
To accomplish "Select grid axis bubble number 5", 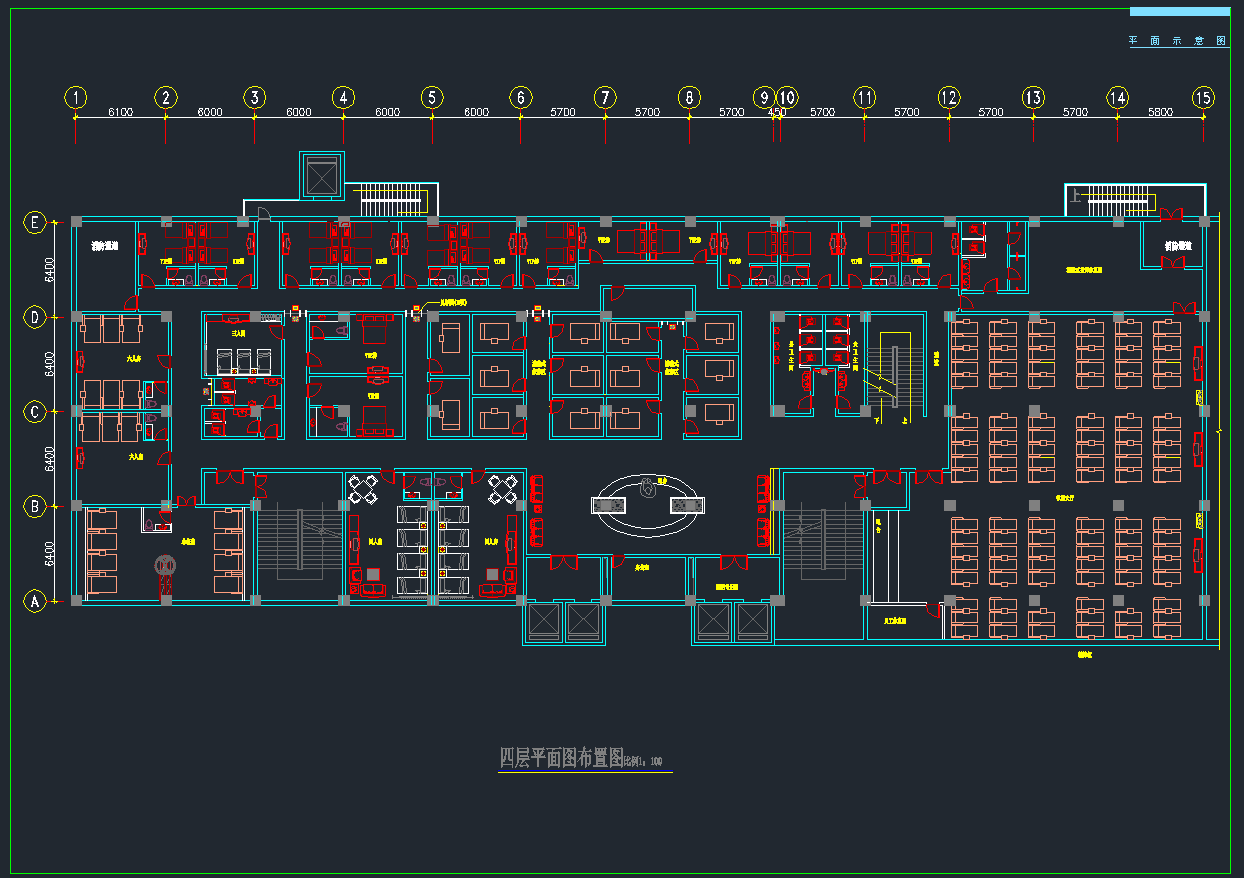I will coord(432,97).
